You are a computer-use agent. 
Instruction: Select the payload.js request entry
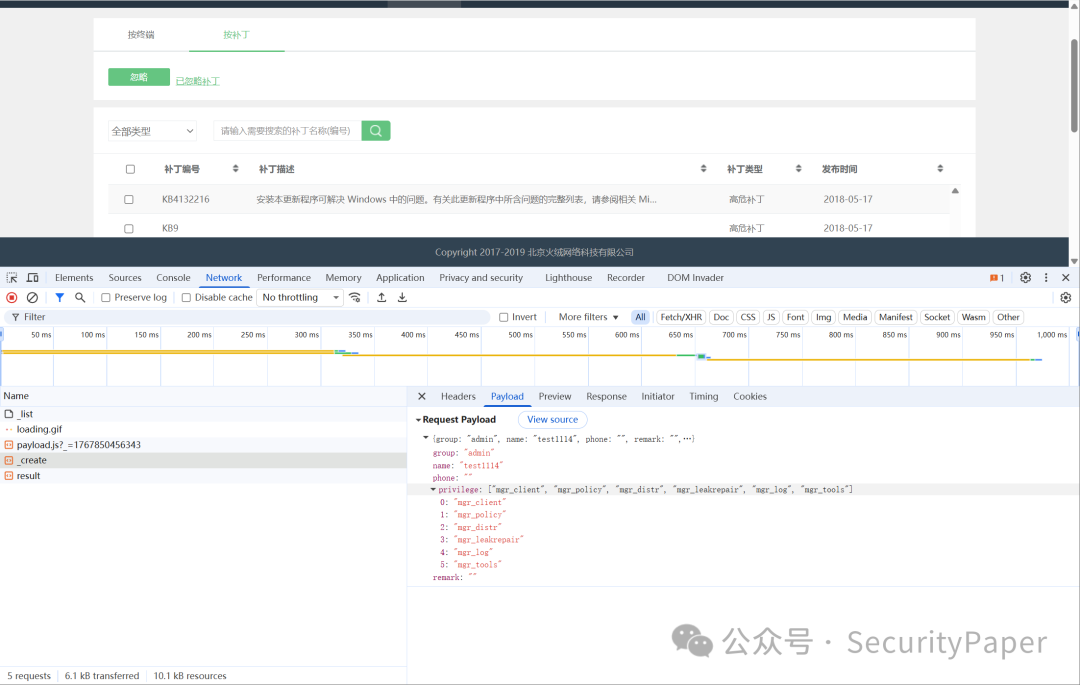pos(203,445)
